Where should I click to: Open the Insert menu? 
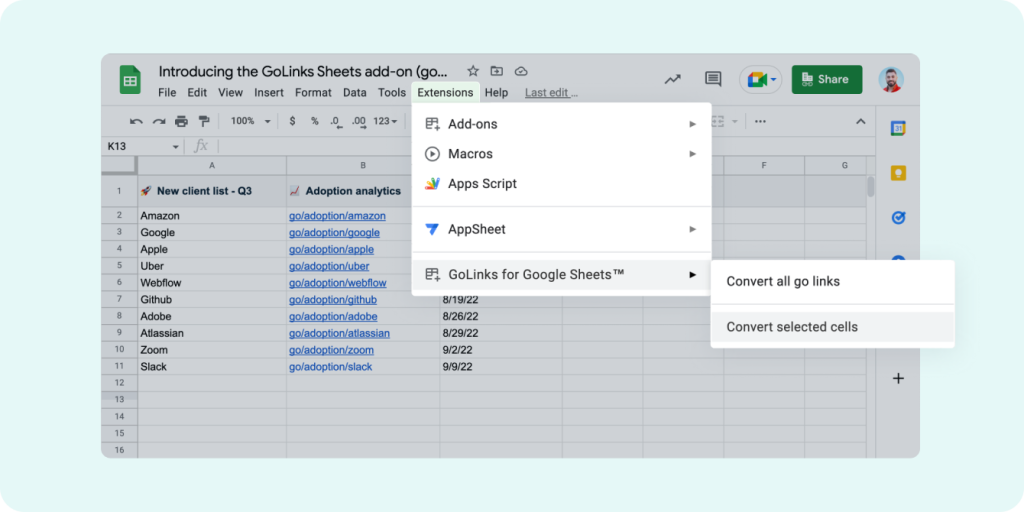pyautogui.click(x=269, y=93)
